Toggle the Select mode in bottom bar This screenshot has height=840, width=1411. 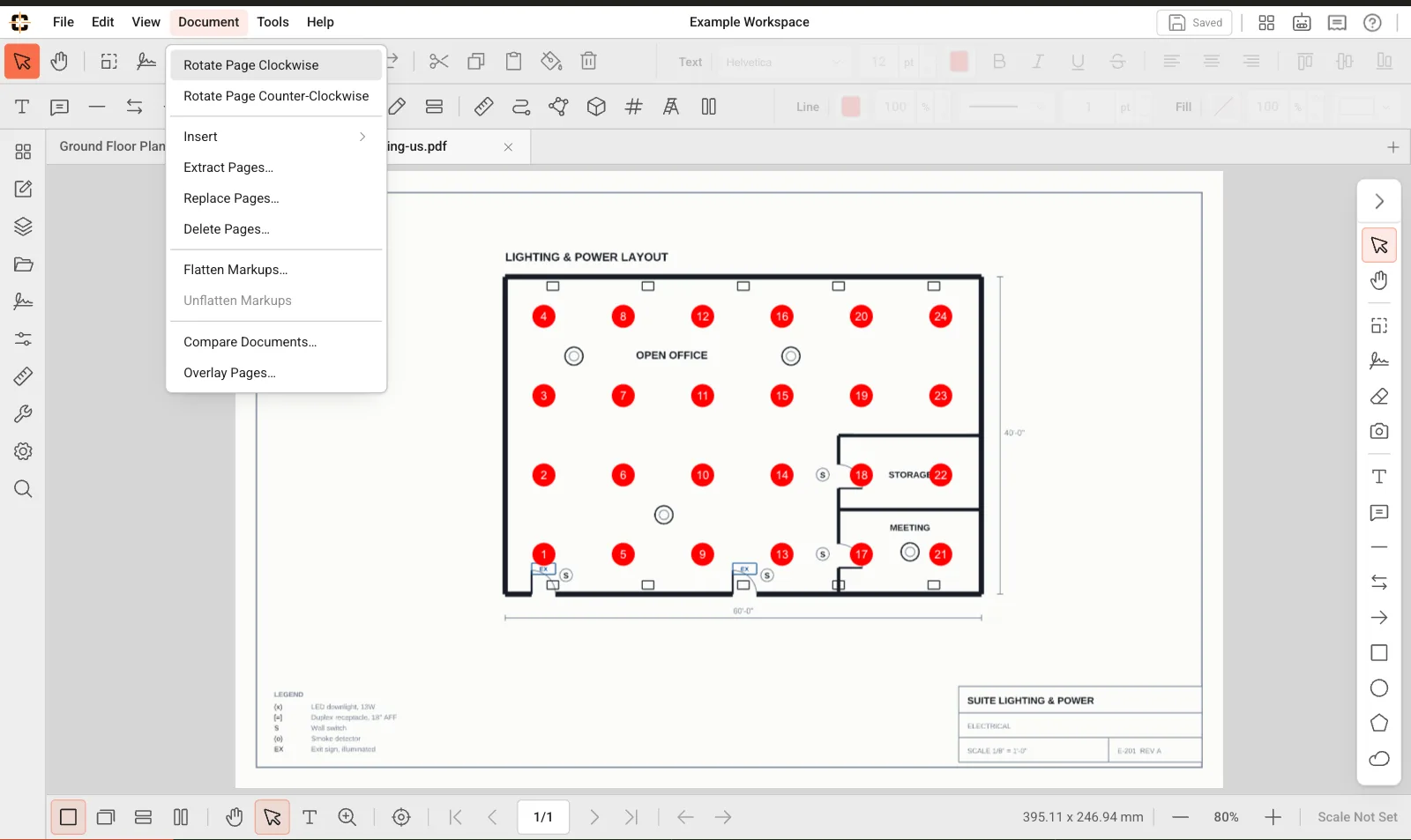pos(272,817)
